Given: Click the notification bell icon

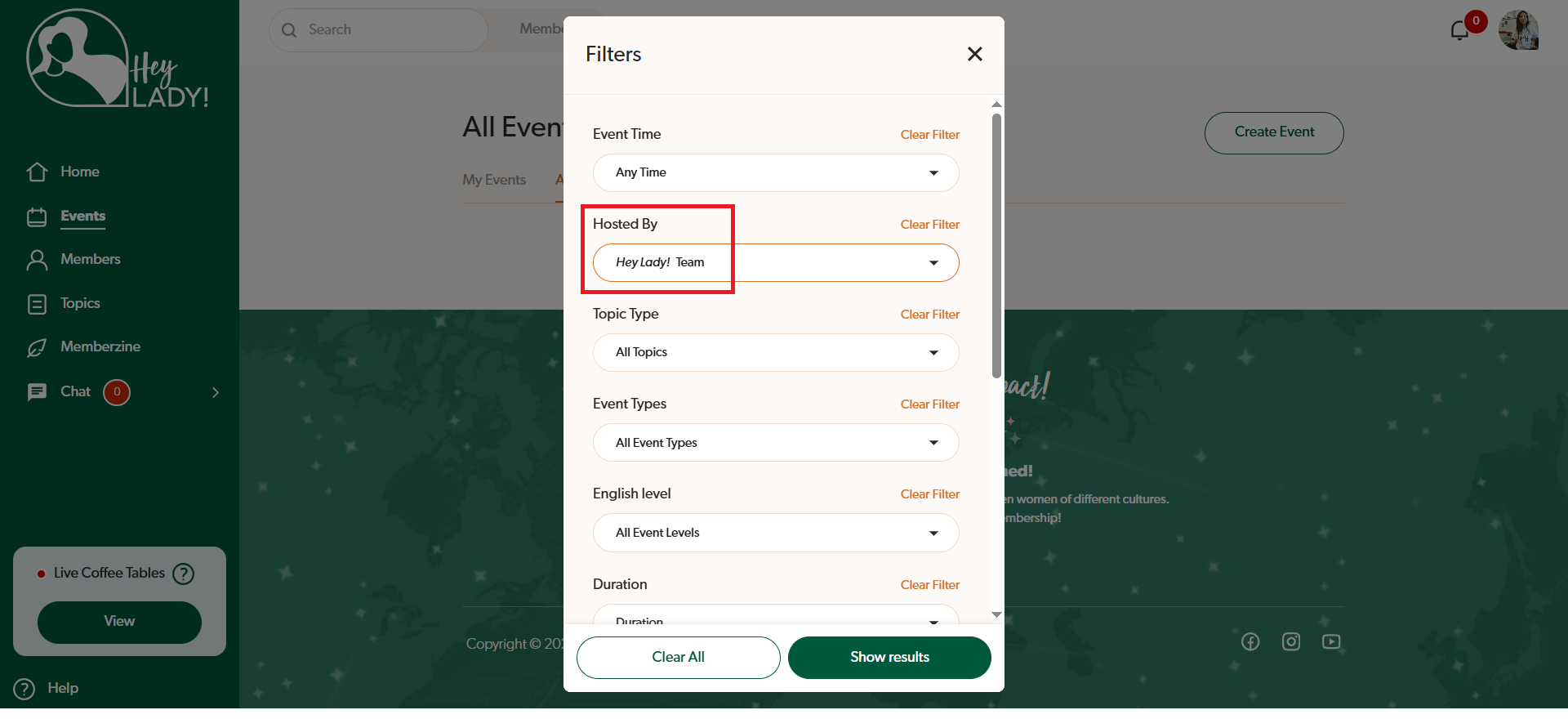Looking at the screenshot, I should (x=1459, y=31).
